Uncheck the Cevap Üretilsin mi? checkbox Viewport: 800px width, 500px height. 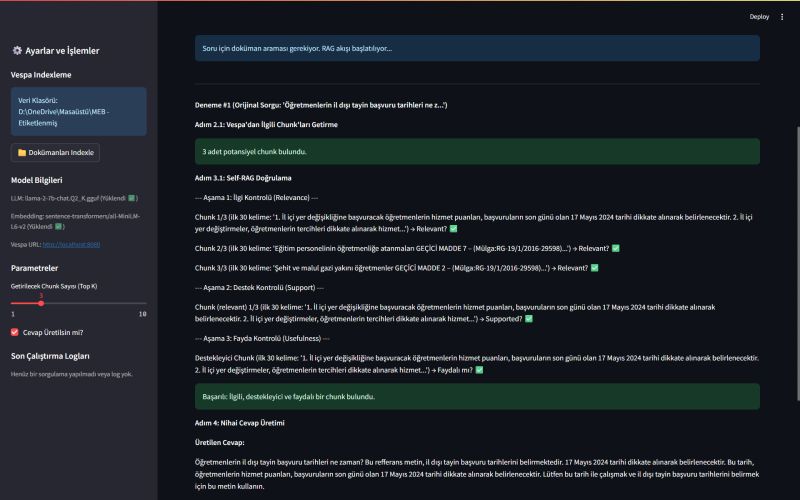click(15, 332)
